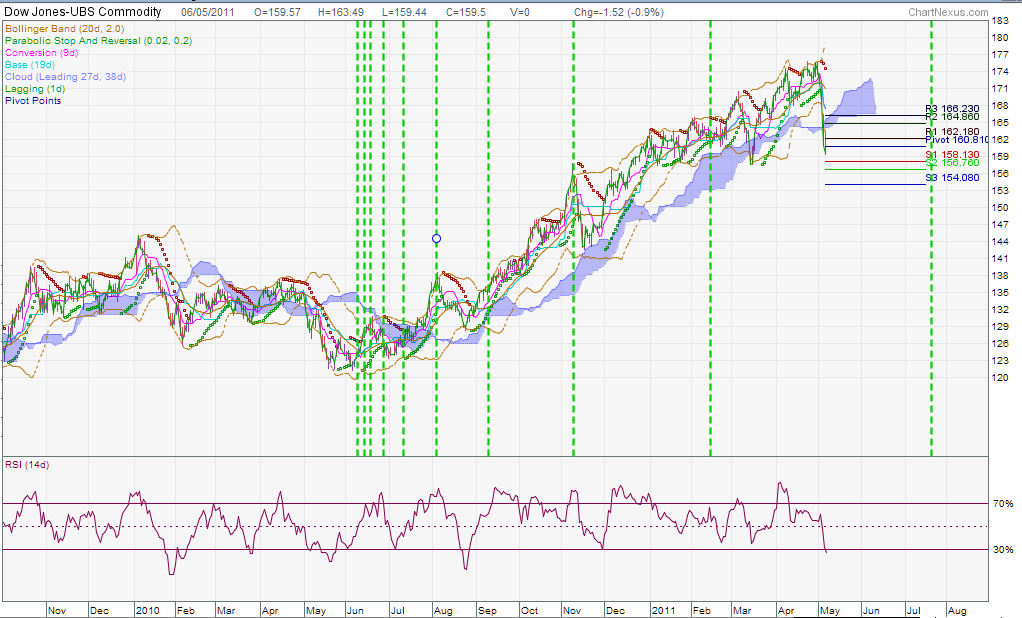Image resolution: width=1022 pixels, height=618 pixels.
Task: Click the Conversion (9d) legend label
Action: [42, 53]
